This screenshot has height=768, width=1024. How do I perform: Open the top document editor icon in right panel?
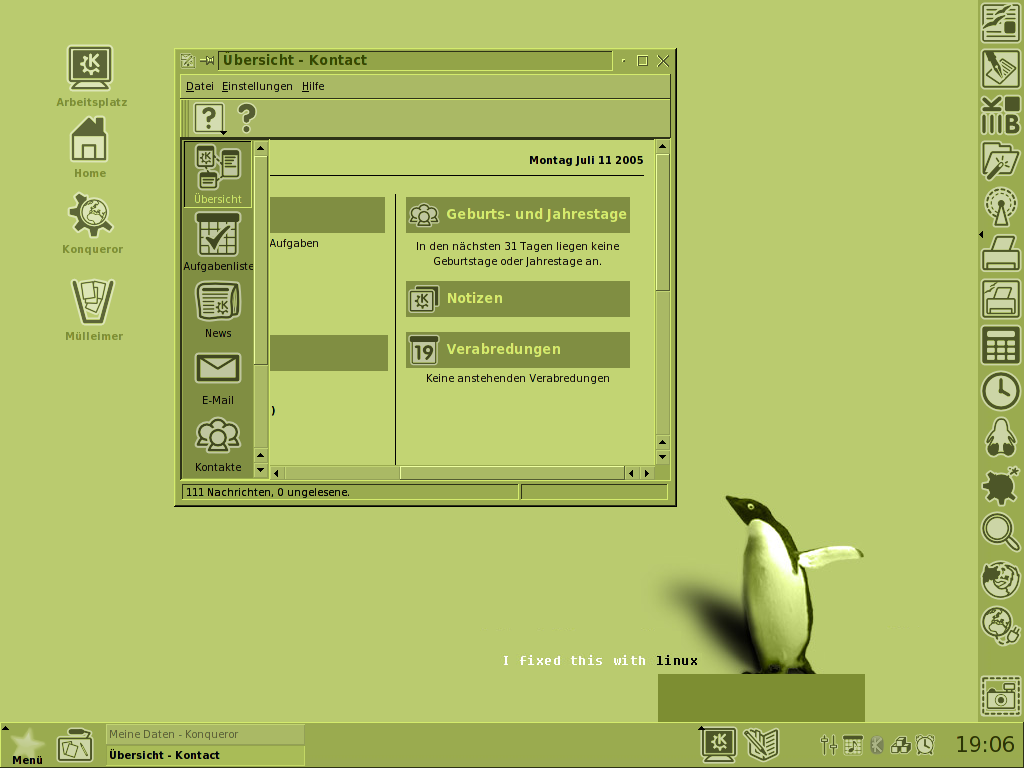1000,22
